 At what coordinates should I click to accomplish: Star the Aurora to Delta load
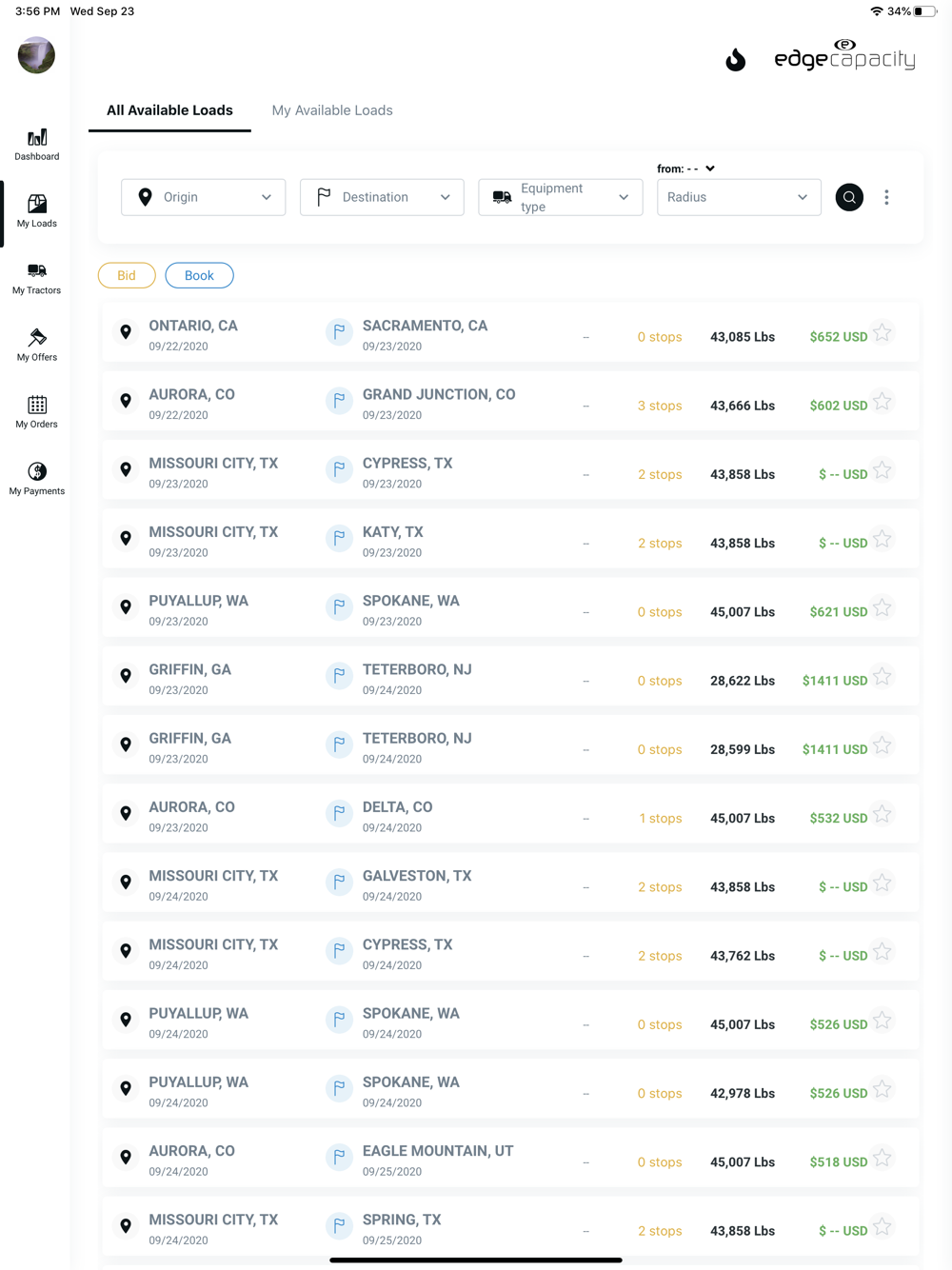coord(883,814)
